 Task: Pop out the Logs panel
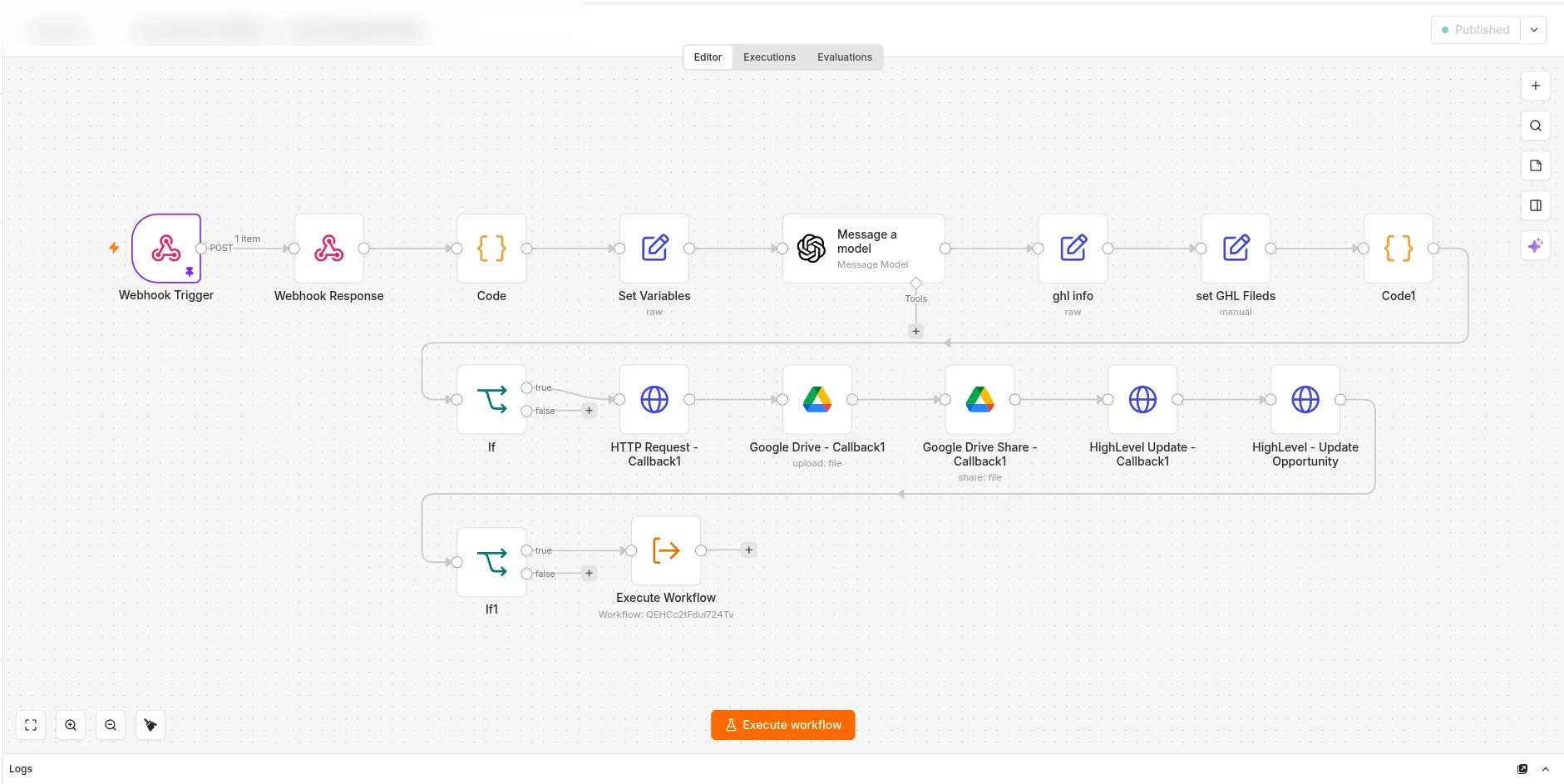tap(1522, 769)
